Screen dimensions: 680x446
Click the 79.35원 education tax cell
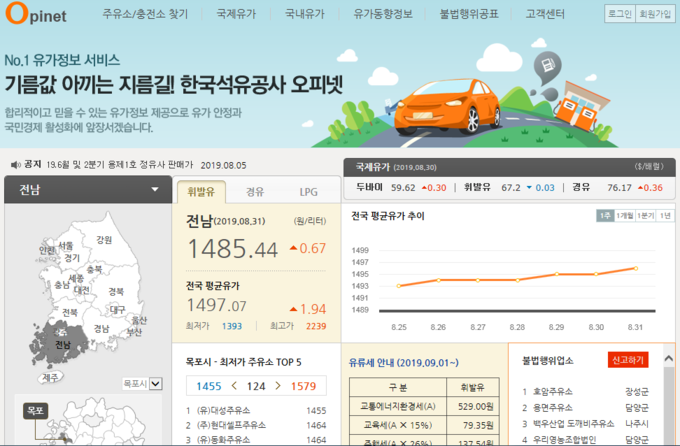473,425
